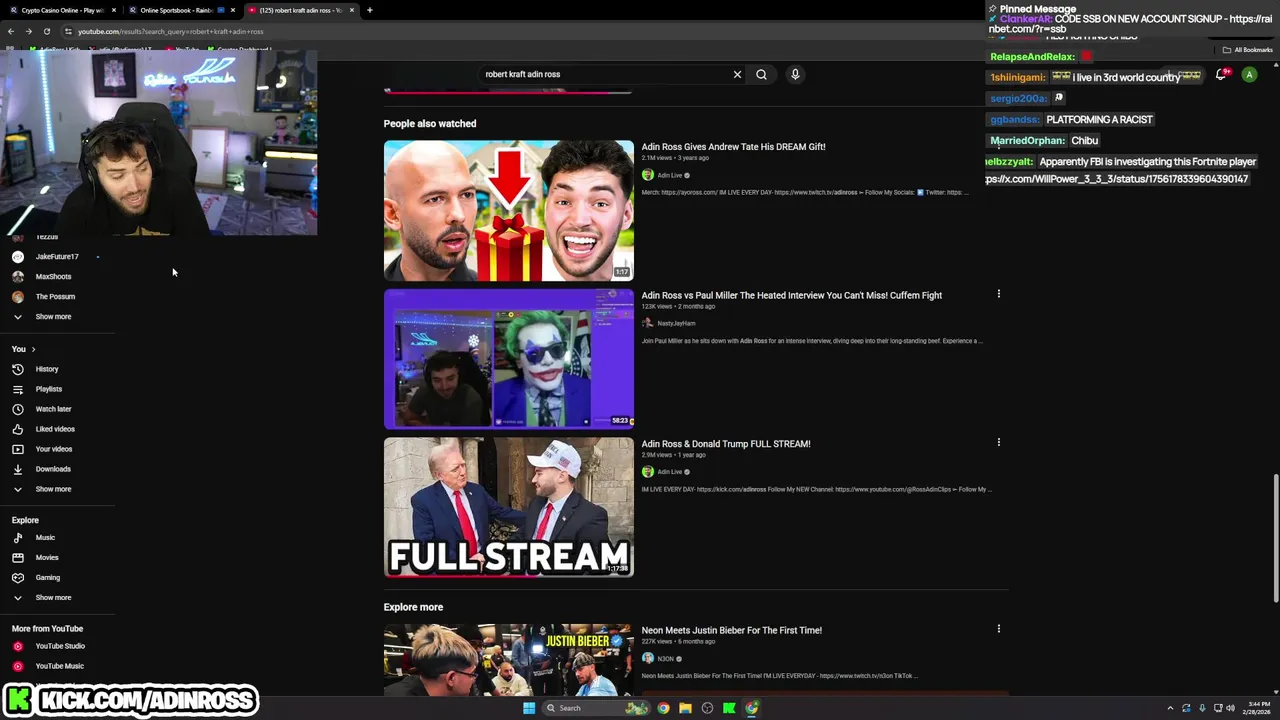This screenshot has height=720, width=1280.
Task: Click the volume icon in system tray
Action: [1230, 708]
